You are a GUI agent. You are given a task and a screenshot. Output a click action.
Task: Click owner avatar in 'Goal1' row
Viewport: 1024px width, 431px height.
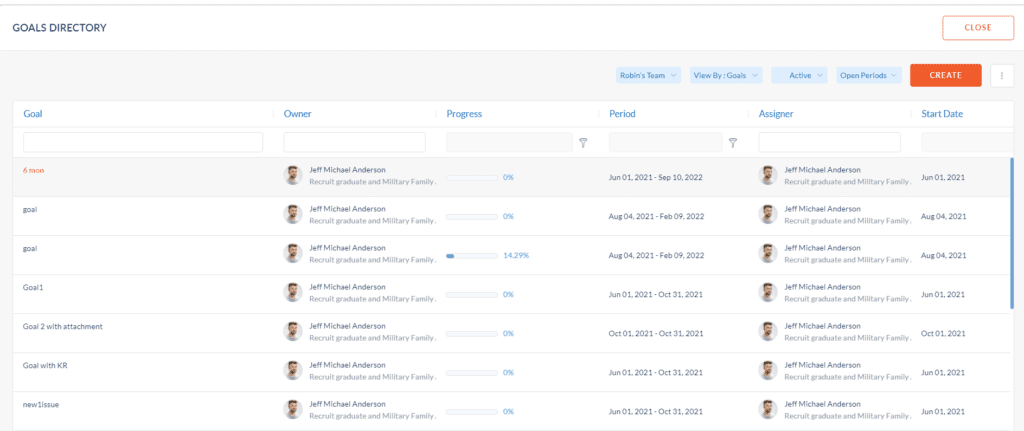point(293,292)
